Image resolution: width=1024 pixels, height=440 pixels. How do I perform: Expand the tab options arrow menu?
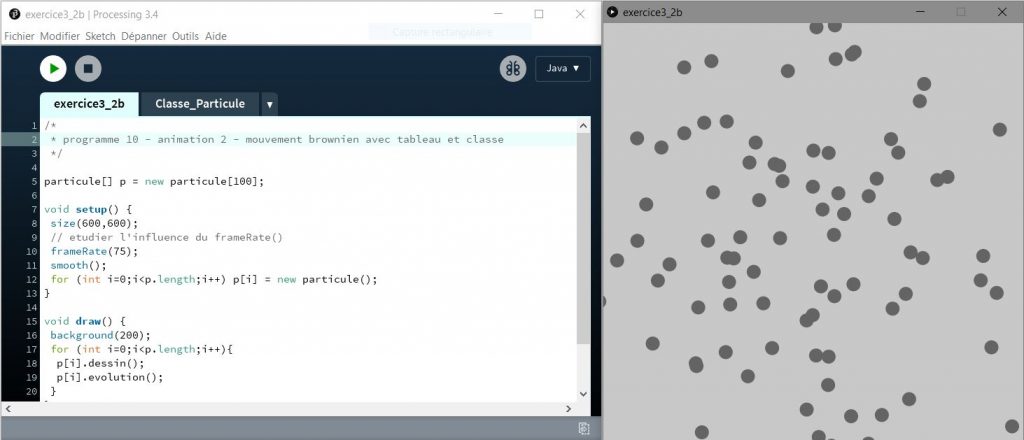click(270, 104)
